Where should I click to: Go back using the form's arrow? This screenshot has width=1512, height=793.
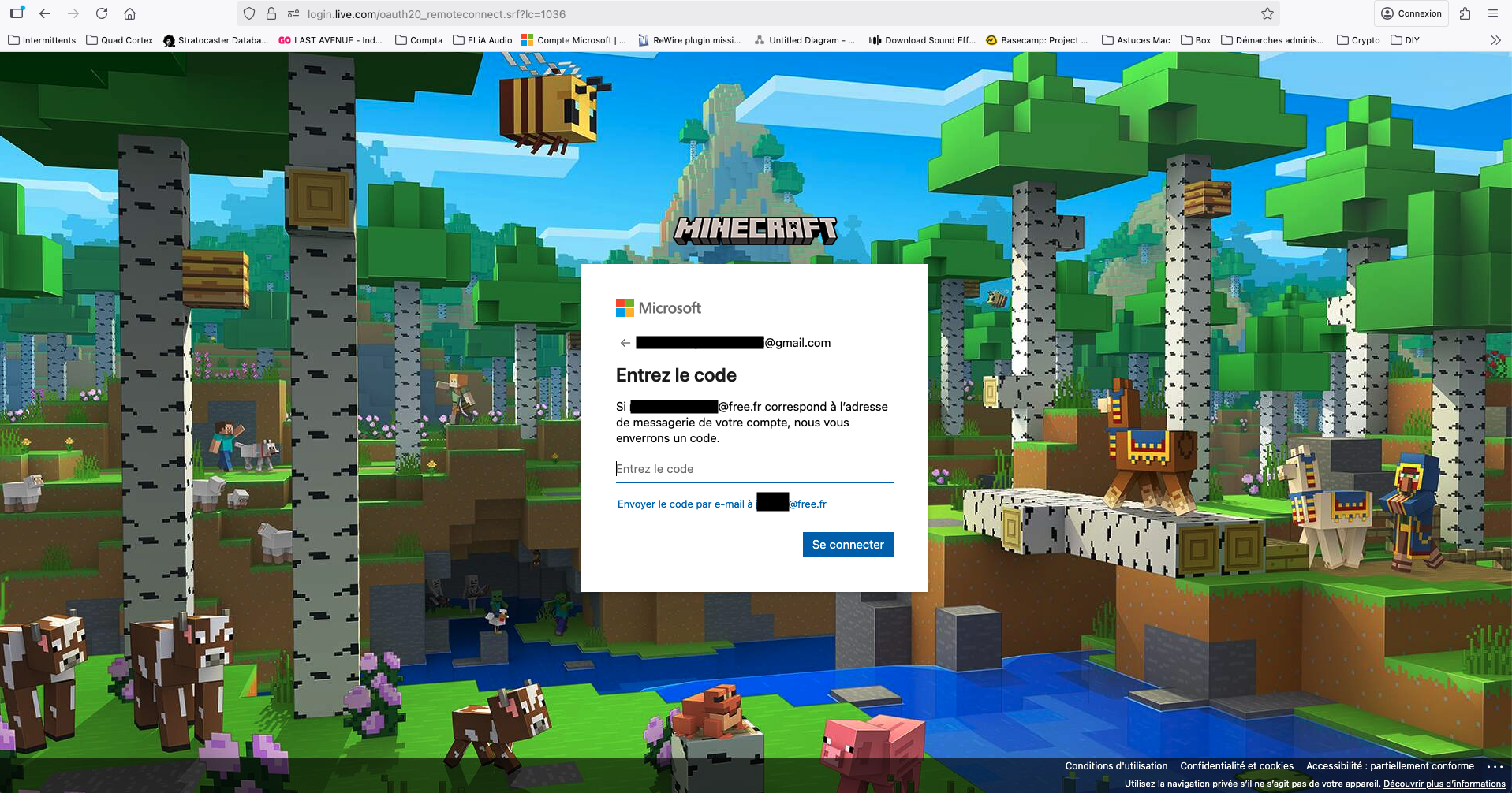click(625, 342)
